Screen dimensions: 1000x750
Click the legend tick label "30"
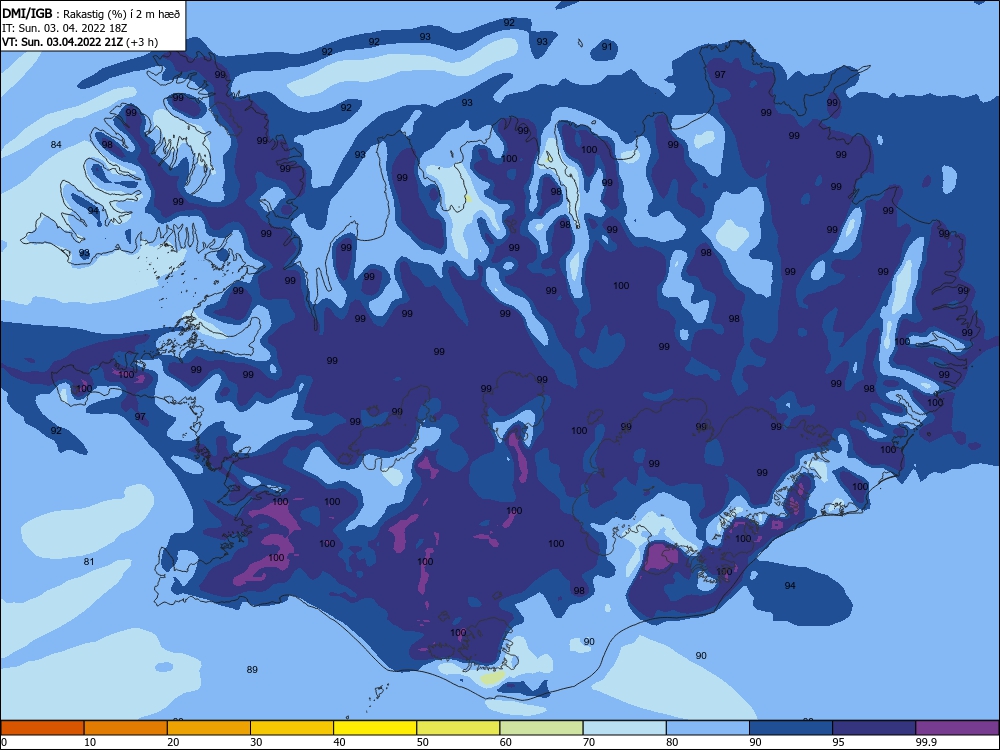[256, 742]
